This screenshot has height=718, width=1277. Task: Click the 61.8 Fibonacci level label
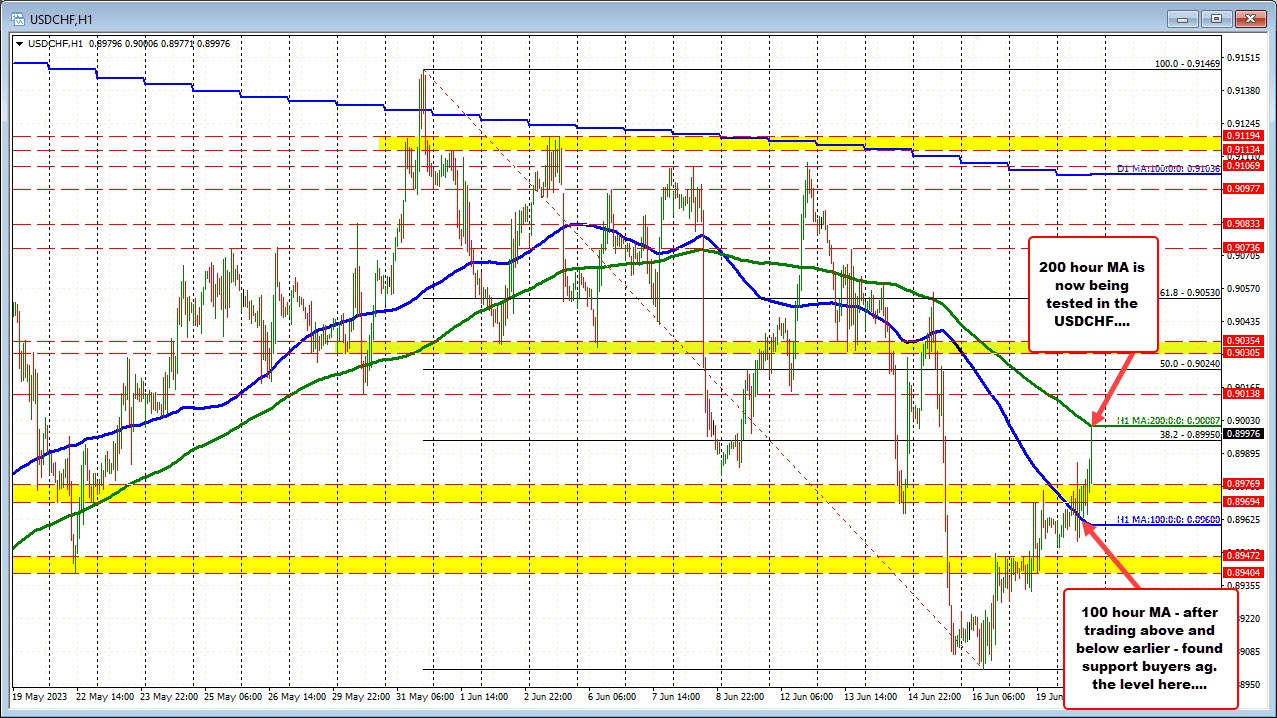pyautogui.click(x=1189, y=292)
